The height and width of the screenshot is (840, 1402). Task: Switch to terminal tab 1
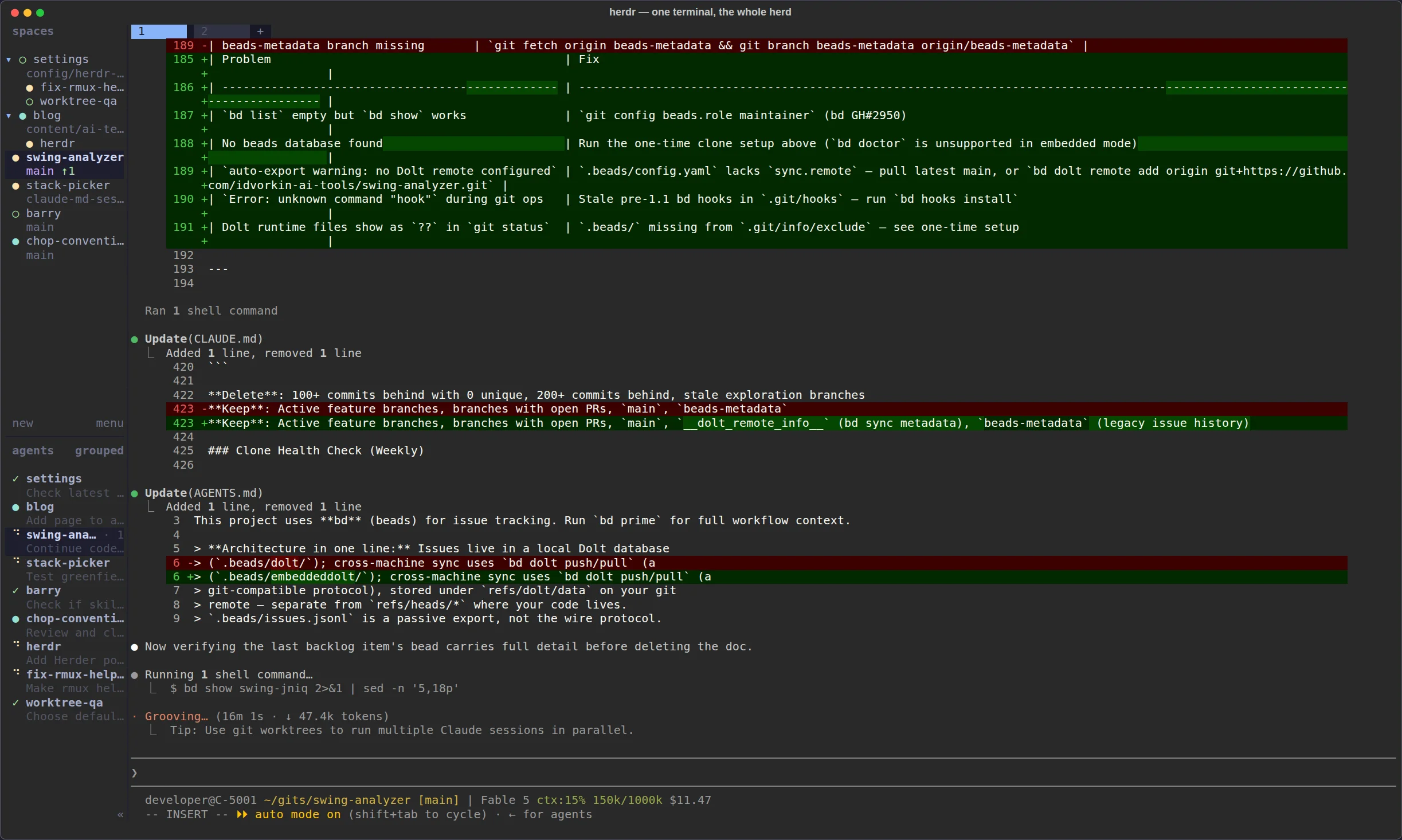point(159,32)
